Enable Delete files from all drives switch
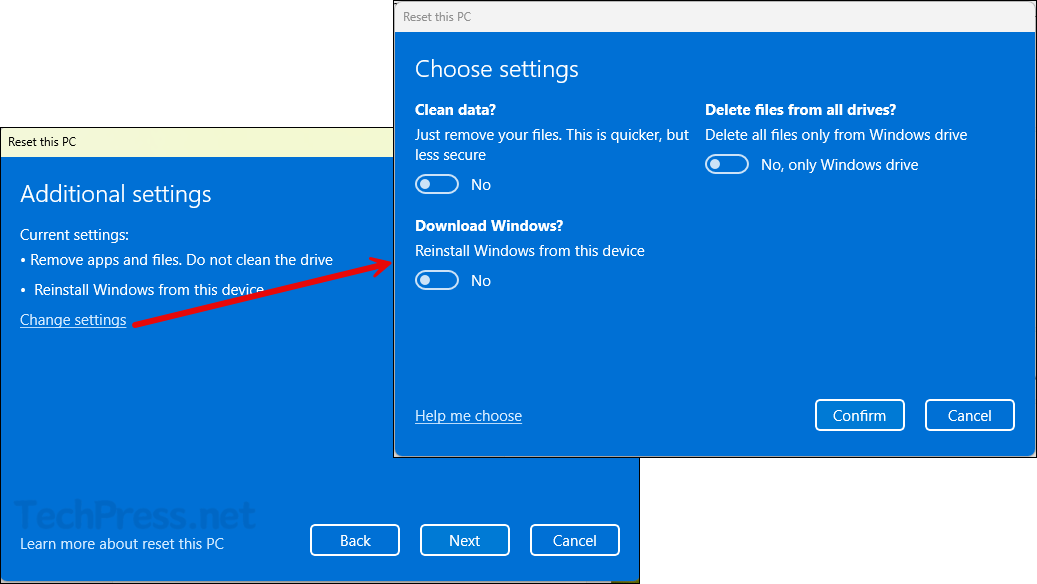1037x584 pixels. coord(727,165)
